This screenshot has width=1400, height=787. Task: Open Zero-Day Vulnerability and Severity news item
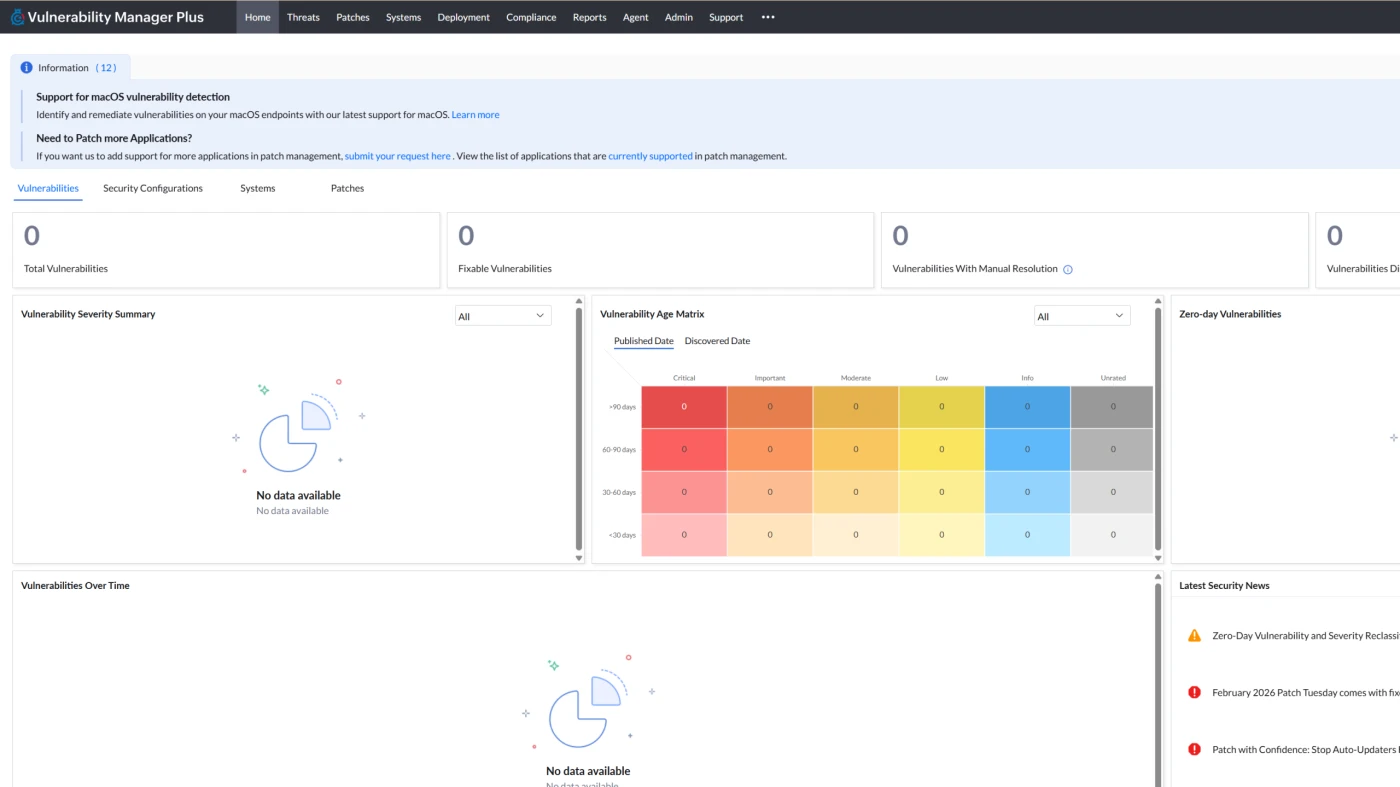[1305, 636]
